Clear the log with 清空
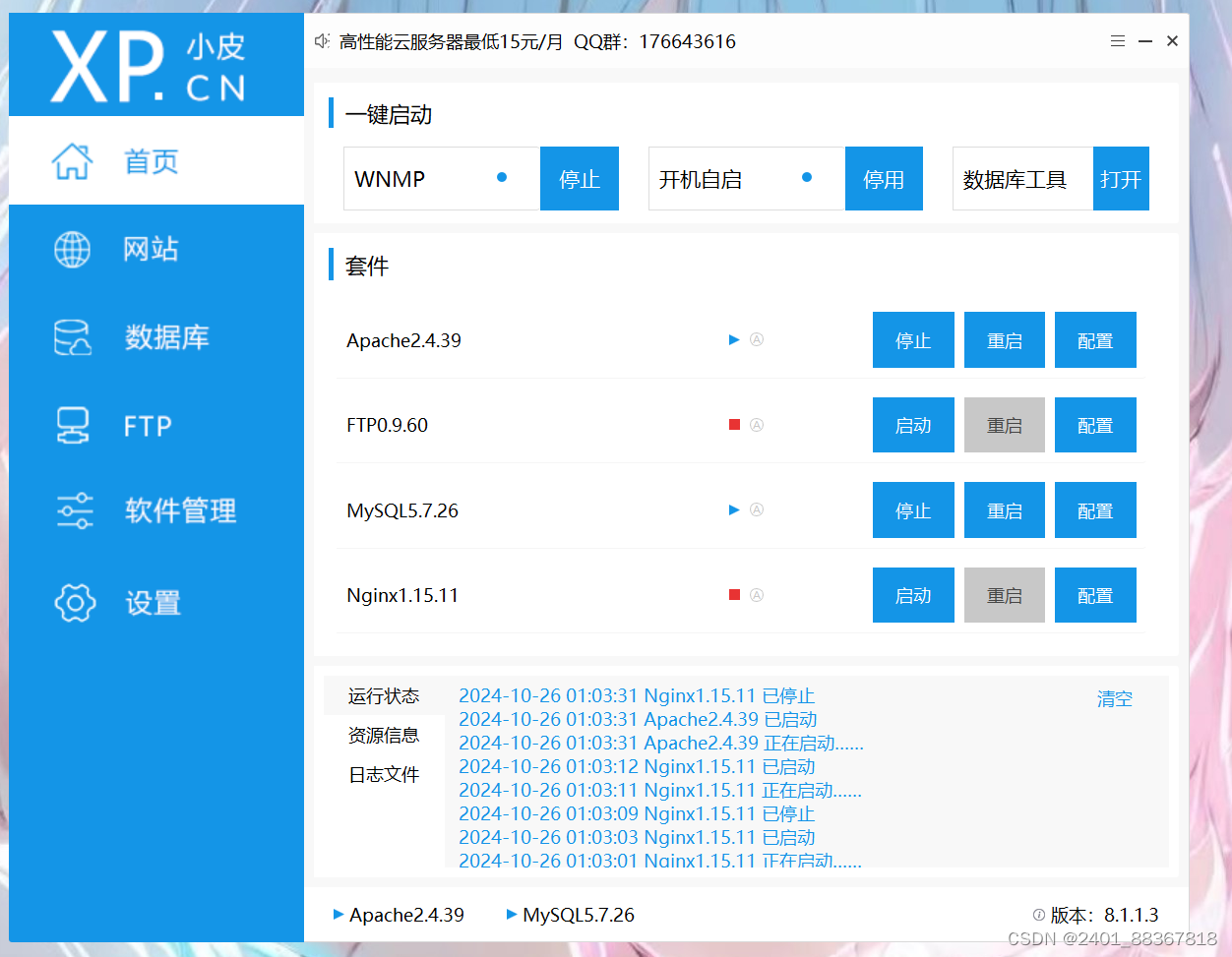1232x957 pixels. [x=1115, y=698]
